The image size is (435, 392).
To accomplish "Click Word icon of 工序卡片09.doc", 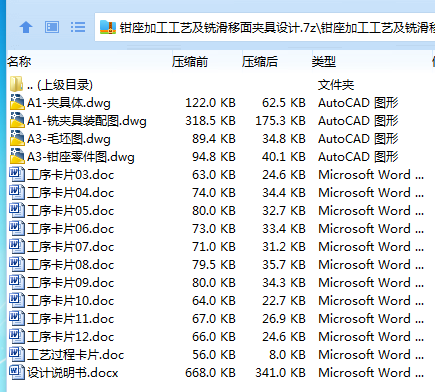I will pos(17,282).
